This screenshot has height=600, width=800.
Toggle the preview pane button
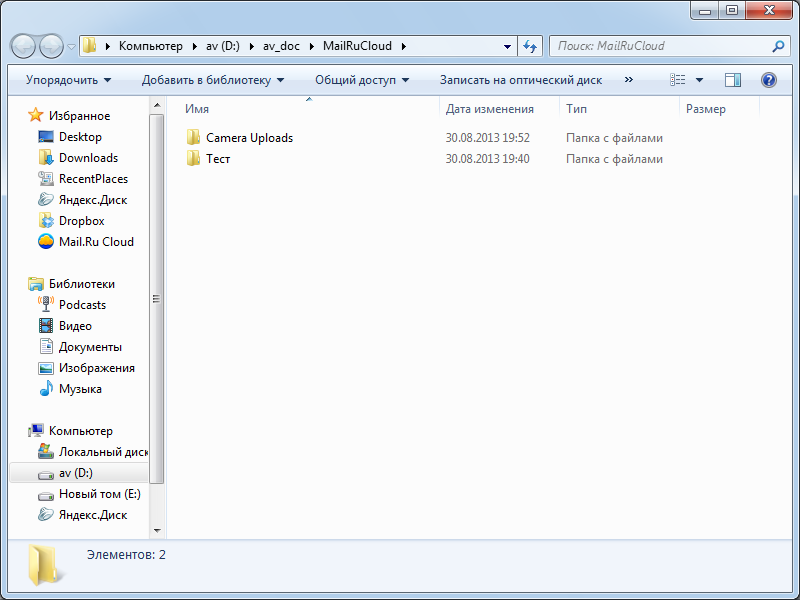[x=733, y=80]
